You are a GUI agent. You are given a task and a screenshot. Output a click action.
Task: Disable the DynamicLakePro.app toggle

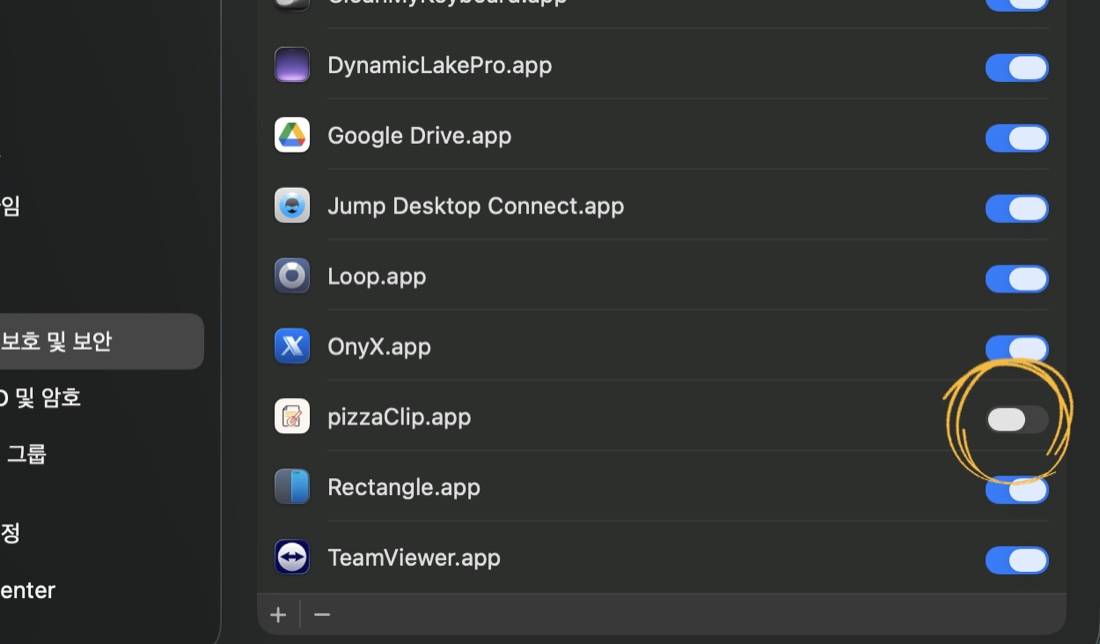coord(1017,68)
